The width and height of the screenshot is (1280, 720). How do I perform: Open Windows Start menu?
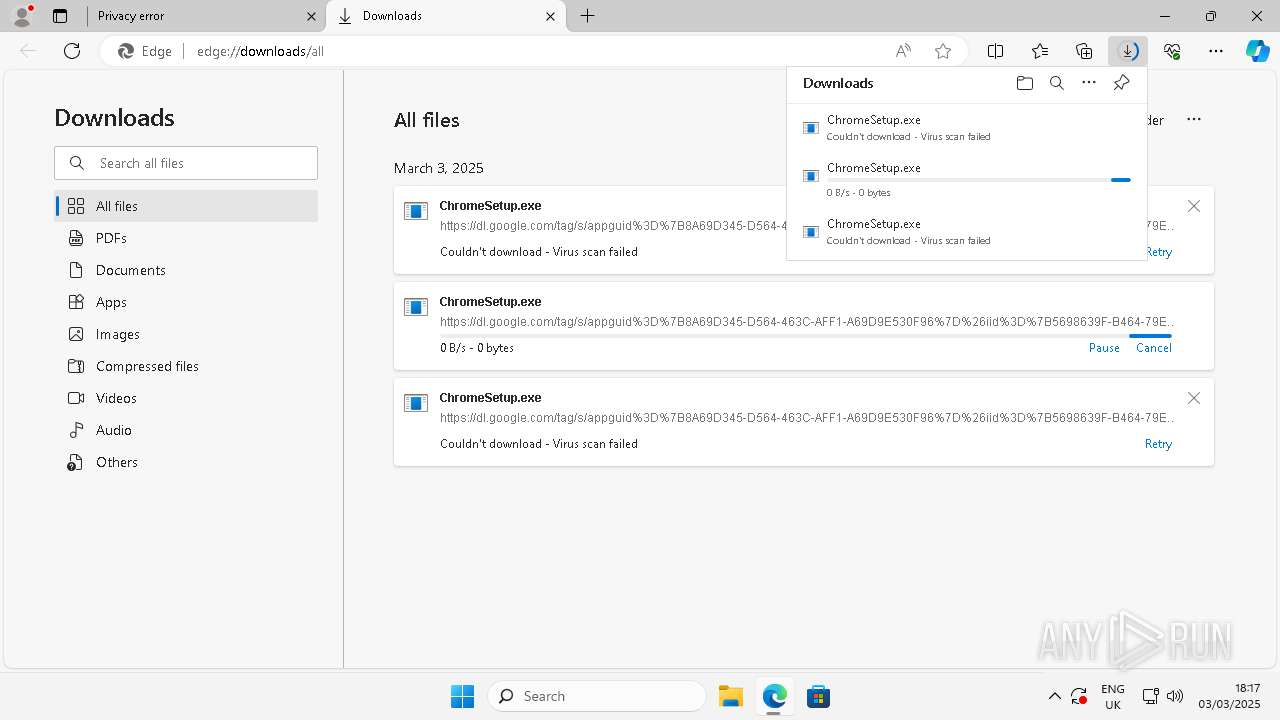click(462, 696)
